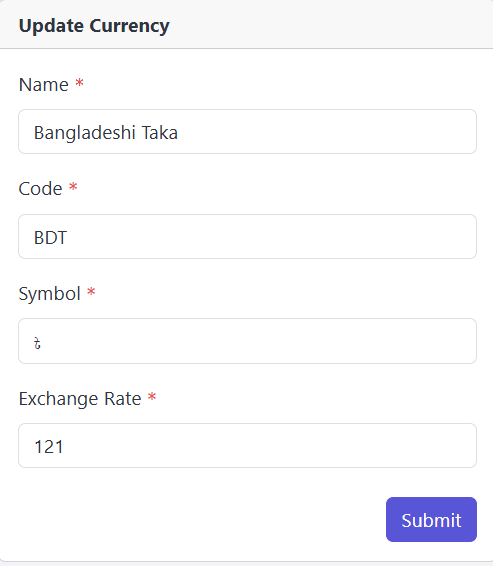Viewport: 493px width, 566px height.
Task: Click the red asterisk beside Exchange Rate
Action: click(x=152, y=397)
